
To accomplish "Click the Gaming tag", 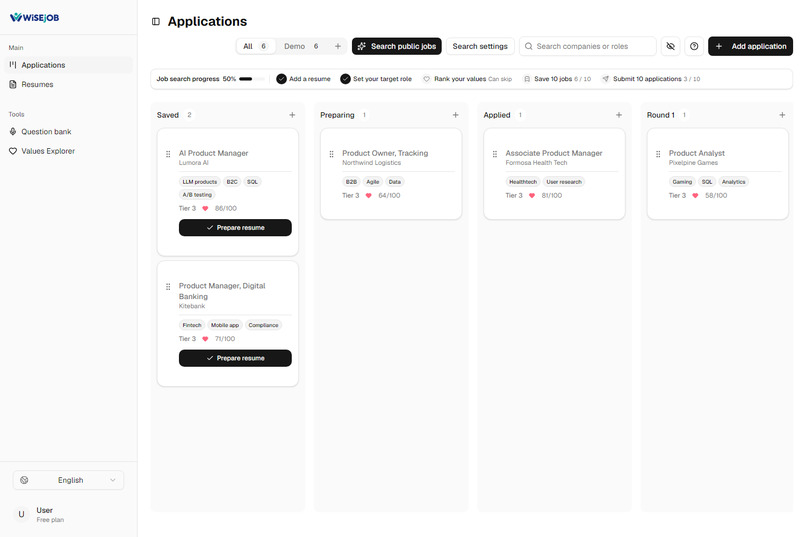I will click(x=682, y=182).
